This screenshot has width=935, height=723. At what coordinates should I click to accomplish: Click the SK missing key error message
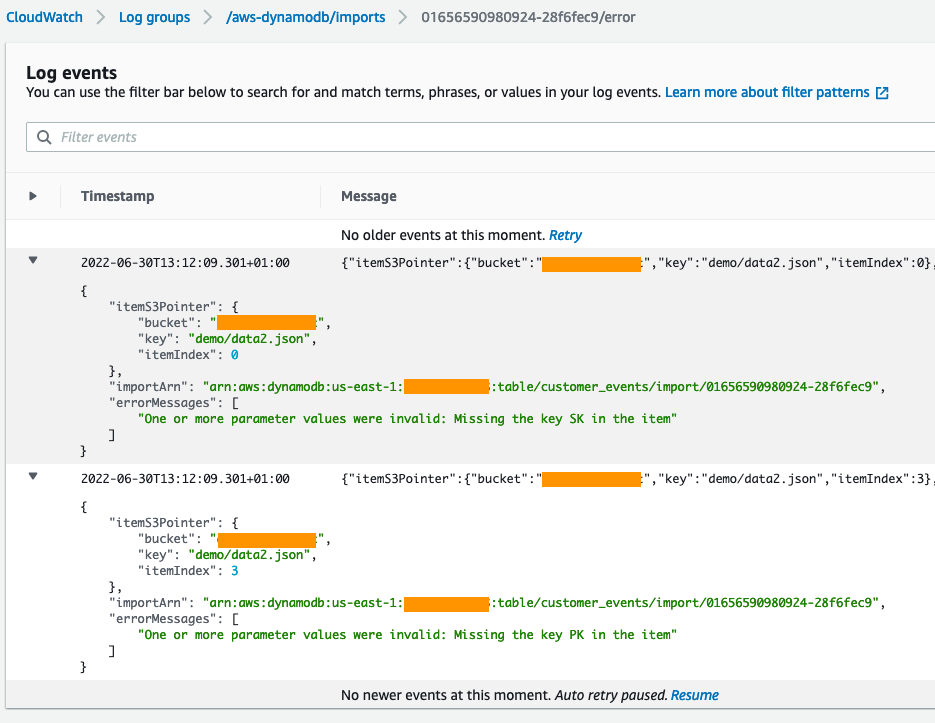(407, 419)
